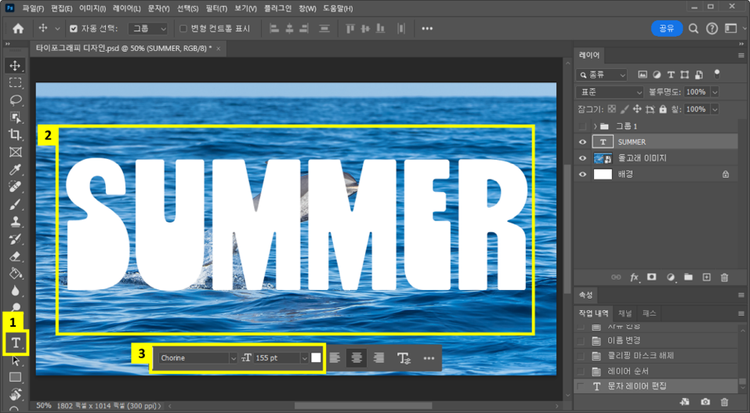
Task: Open the 이미지(I) menu
Action: coord(92,9)
